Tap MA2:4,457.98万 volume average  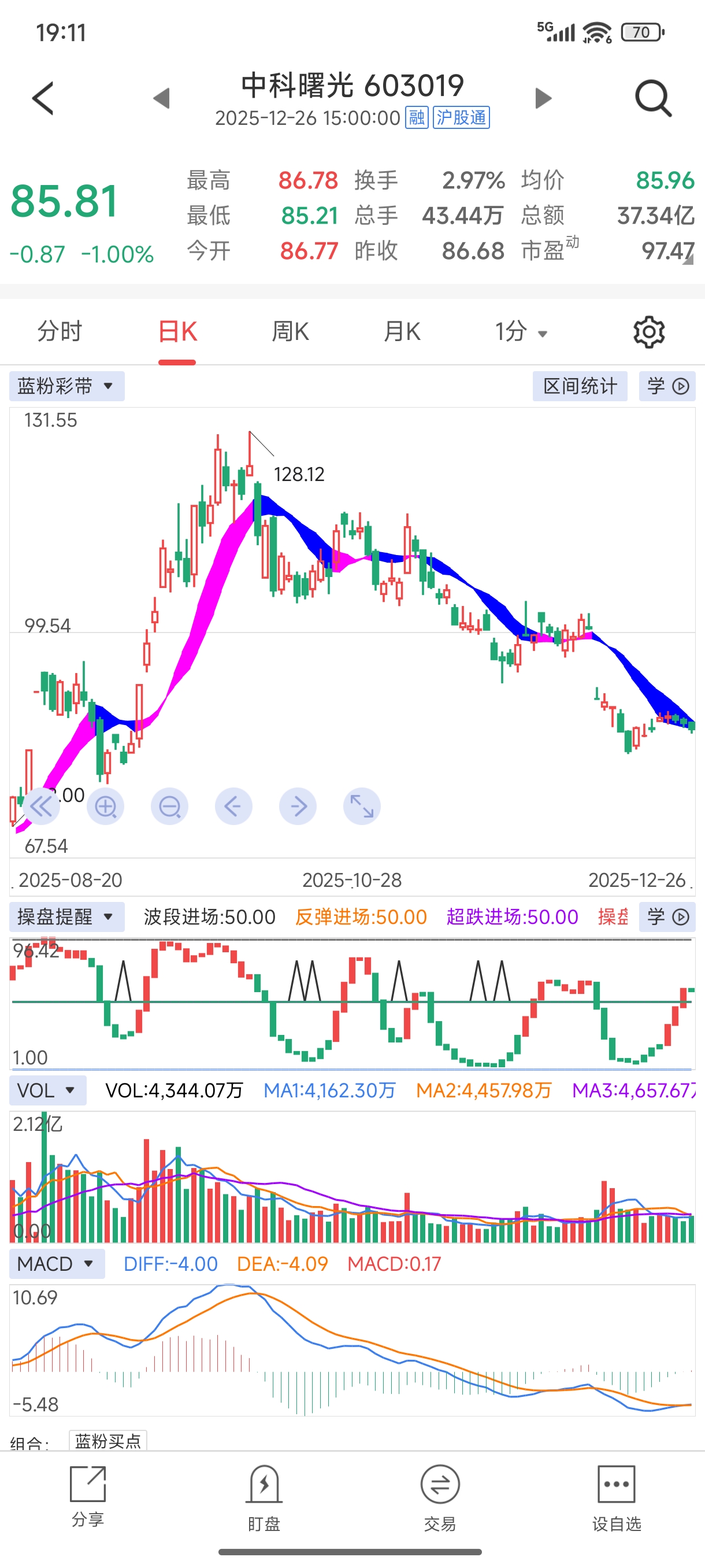coord(484,1090)
